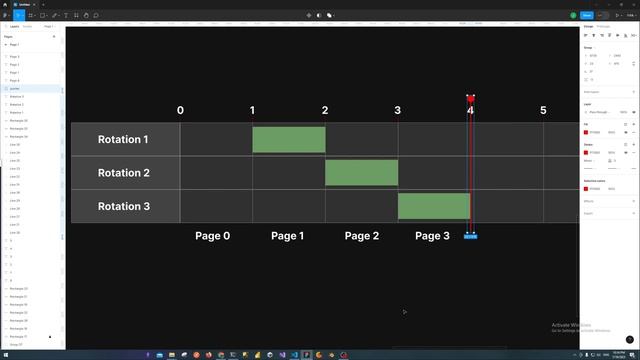Align selection right
This screenshot has width=640, height=360.
click(x=602, y=36)
